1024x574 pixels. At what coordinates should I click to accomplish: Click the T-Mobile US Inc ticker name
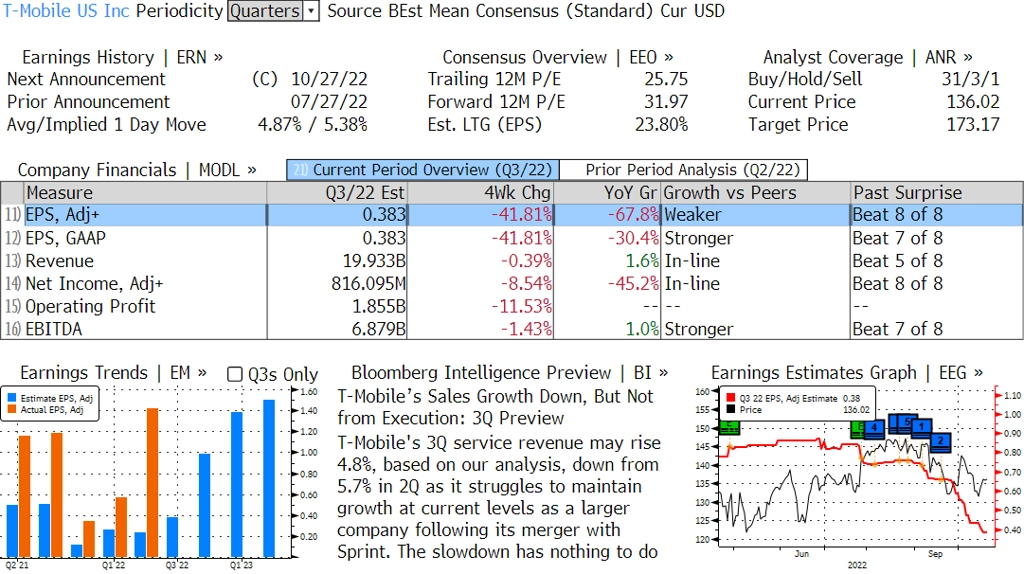tap(66, 11)
